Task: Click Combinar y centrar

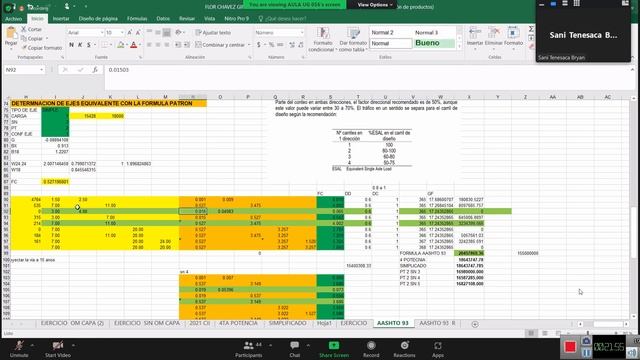Action: pos(220,45)
